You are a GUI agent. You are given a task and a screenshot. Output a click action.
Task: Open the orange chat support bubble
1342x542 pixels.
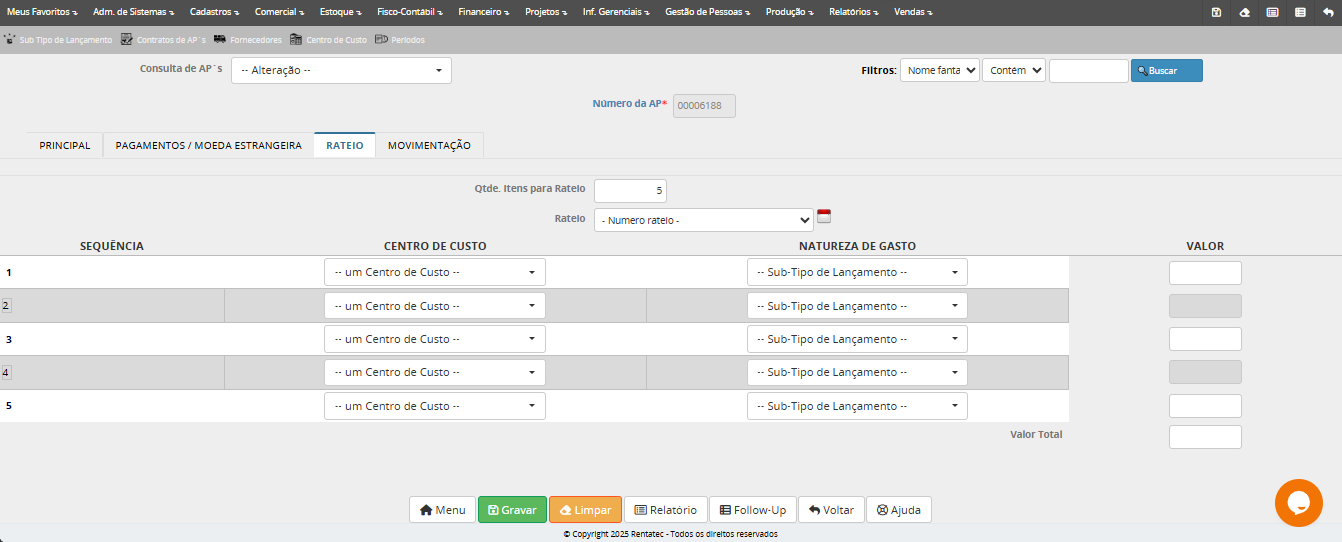pos(1298,503)
